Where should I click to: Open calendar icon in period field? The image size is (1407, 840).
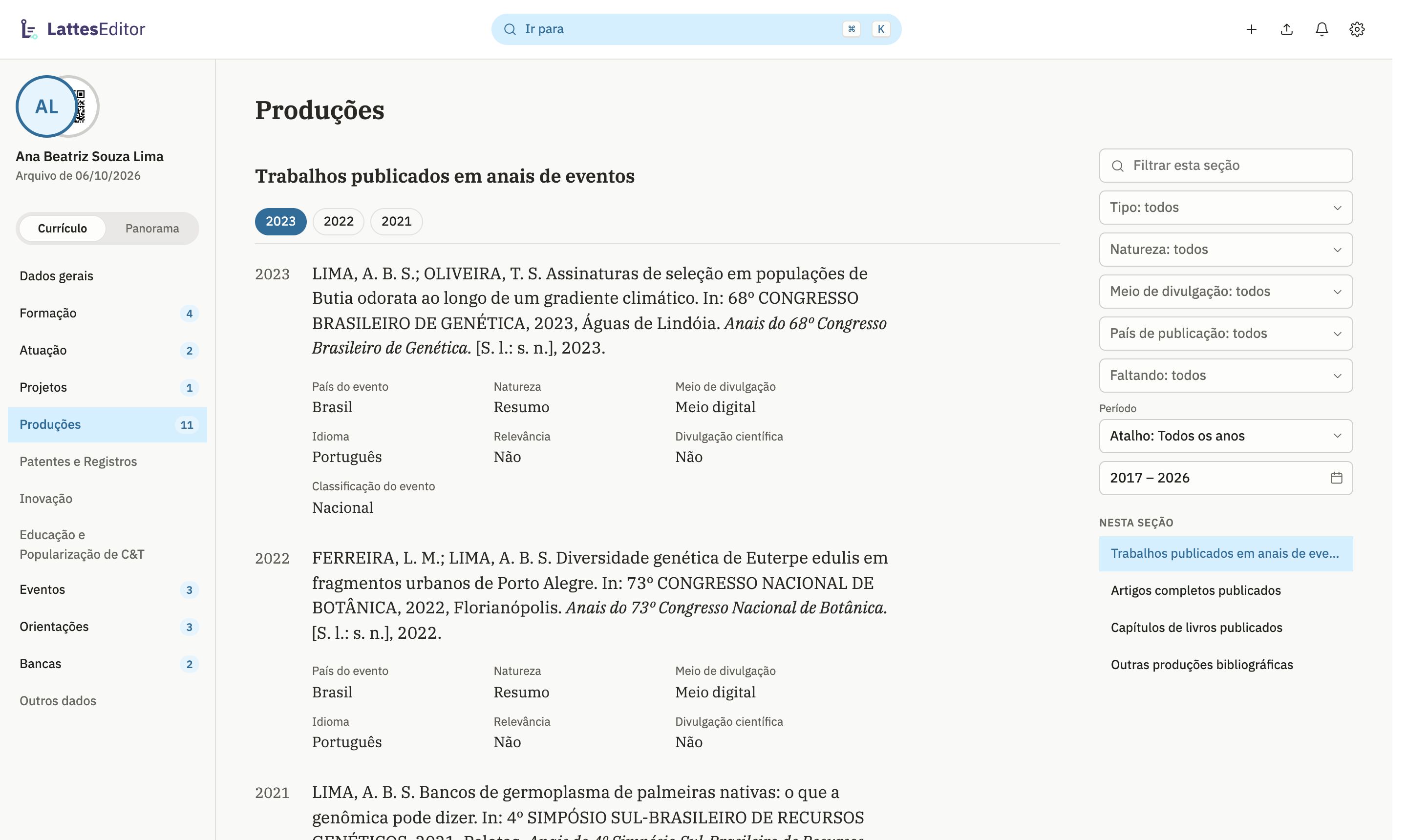(1336, 478)
